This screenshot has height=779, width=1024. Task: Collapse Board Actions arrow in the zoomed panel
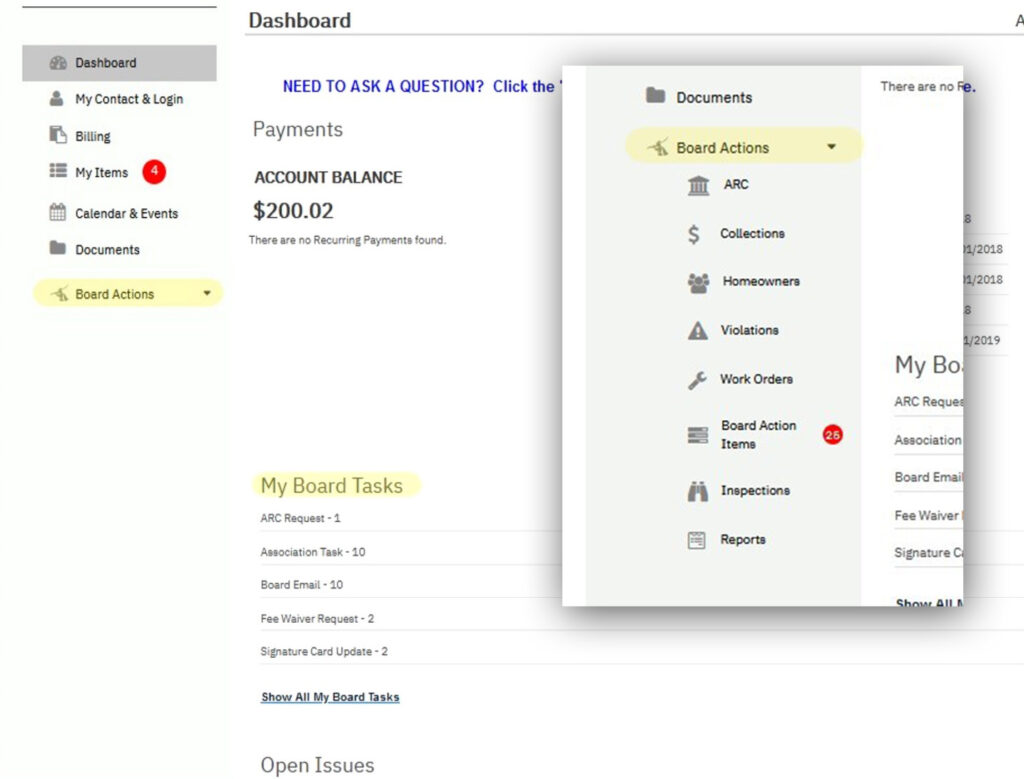pyautogui.click(x=831, y=146)
